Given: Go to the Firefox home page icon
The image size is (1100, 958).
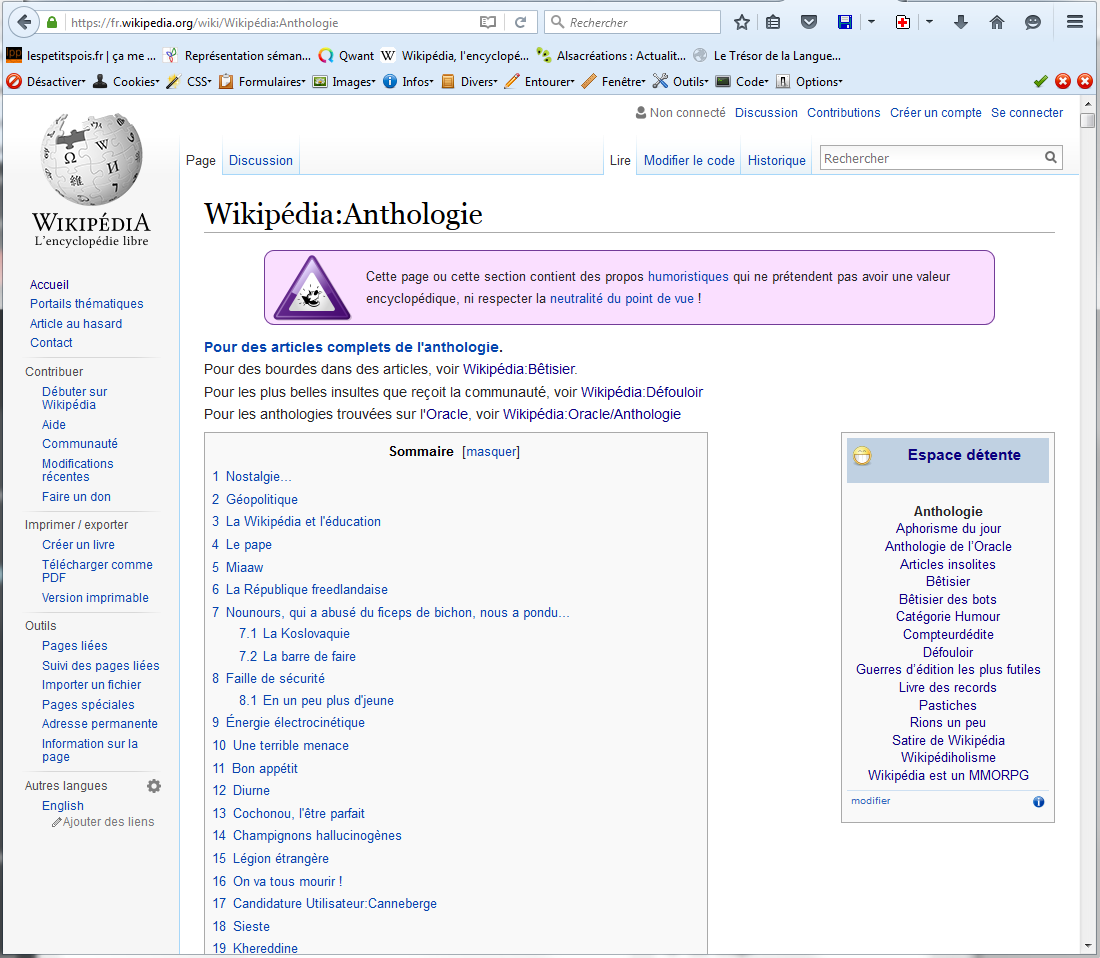Looking at the screenshot, I should (997, 22).
